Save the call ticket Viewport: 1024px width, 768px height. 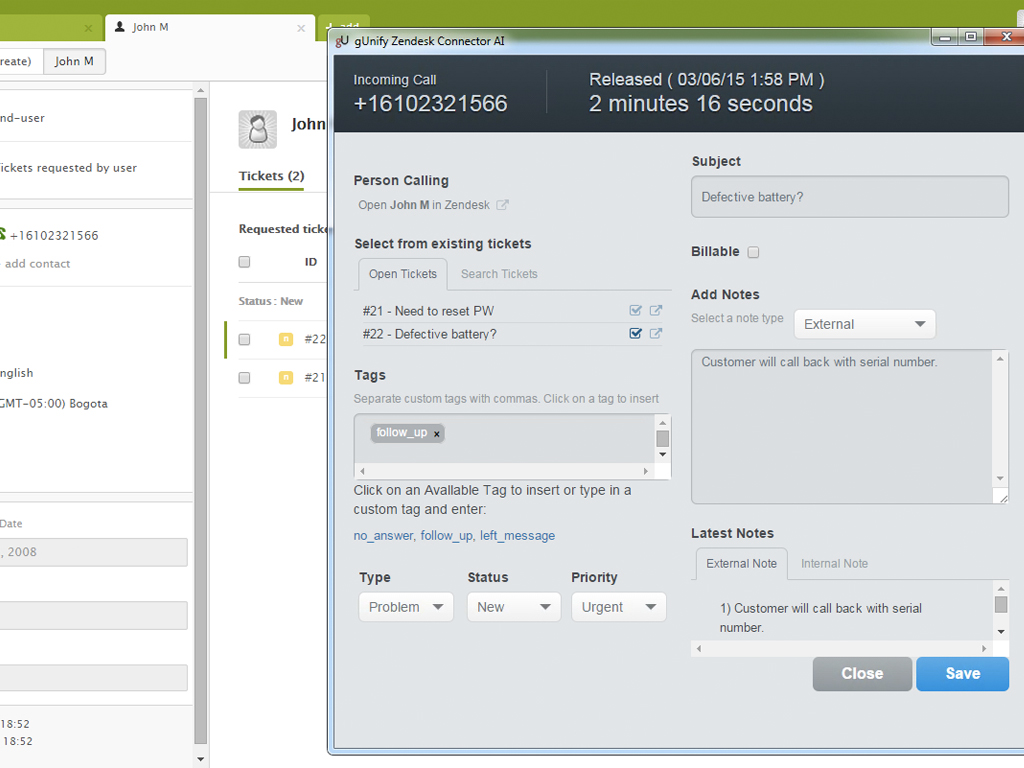tap(962, 674)
